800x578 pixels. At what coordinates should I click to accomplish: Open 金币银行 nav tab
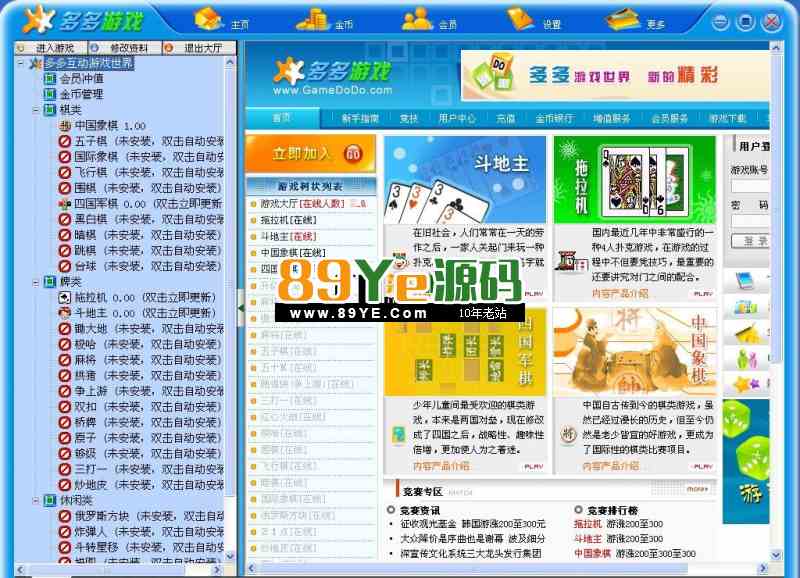pos(554,119)
